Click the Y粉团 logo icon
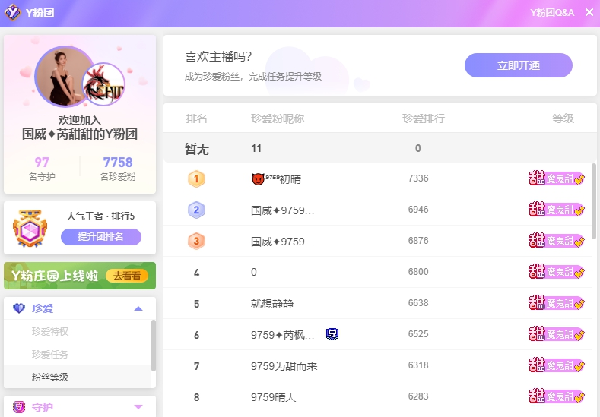 13,12
